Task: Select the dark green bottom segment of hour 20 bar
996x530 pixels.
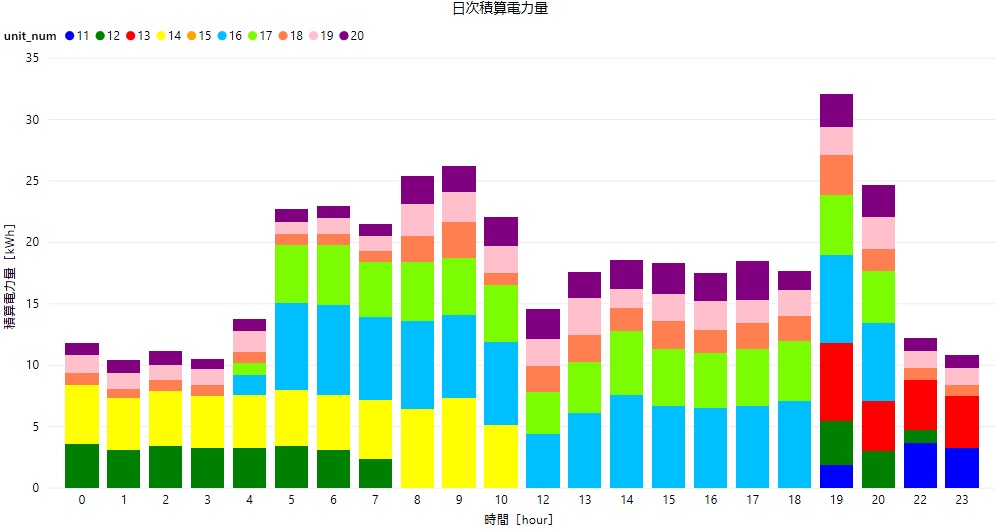Action: point(878,470)
